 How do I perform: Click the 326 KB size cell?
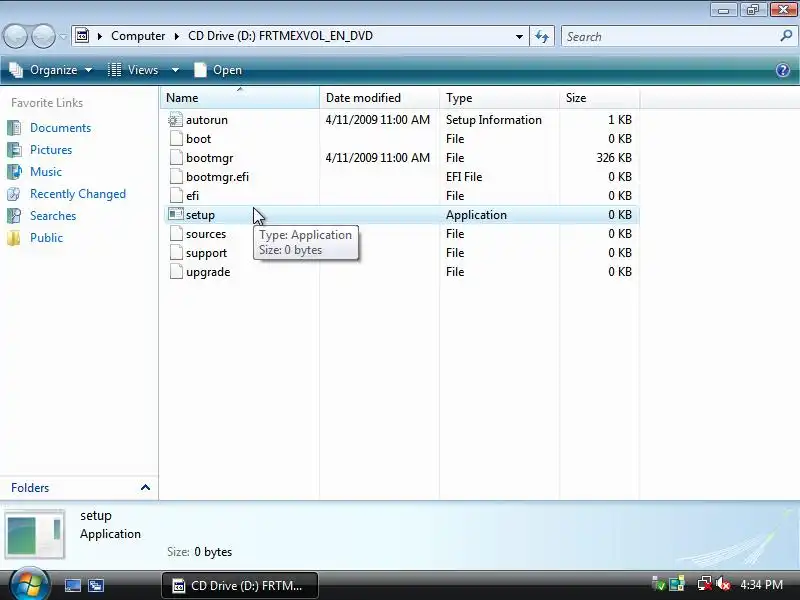click(614, 158)
